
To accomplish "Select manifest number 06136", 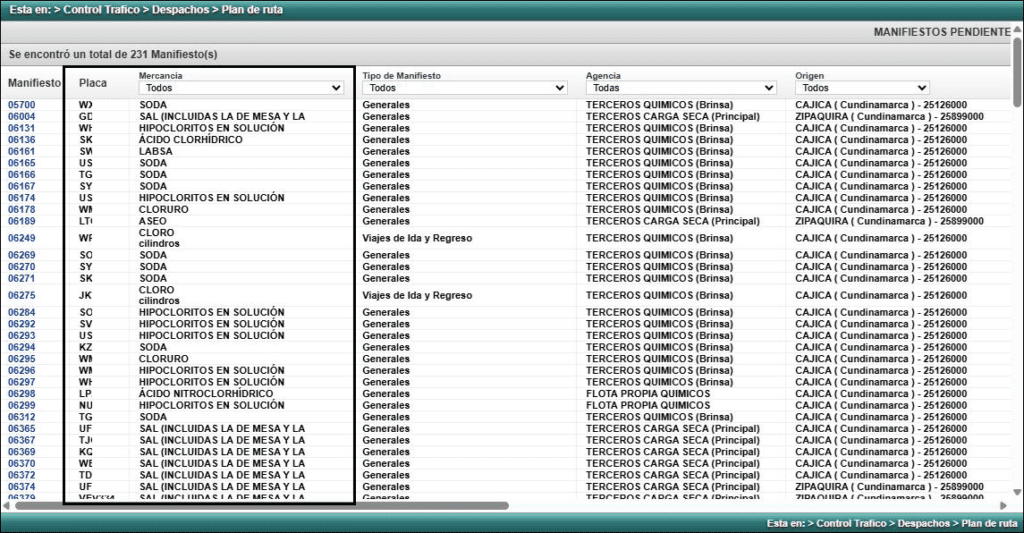I will pos(22,140).
